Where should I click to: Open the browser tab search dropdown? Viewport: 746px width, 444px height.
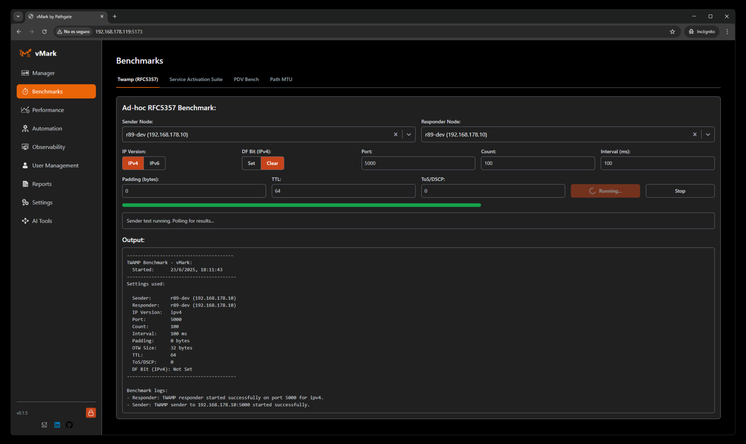click(18, 16)
